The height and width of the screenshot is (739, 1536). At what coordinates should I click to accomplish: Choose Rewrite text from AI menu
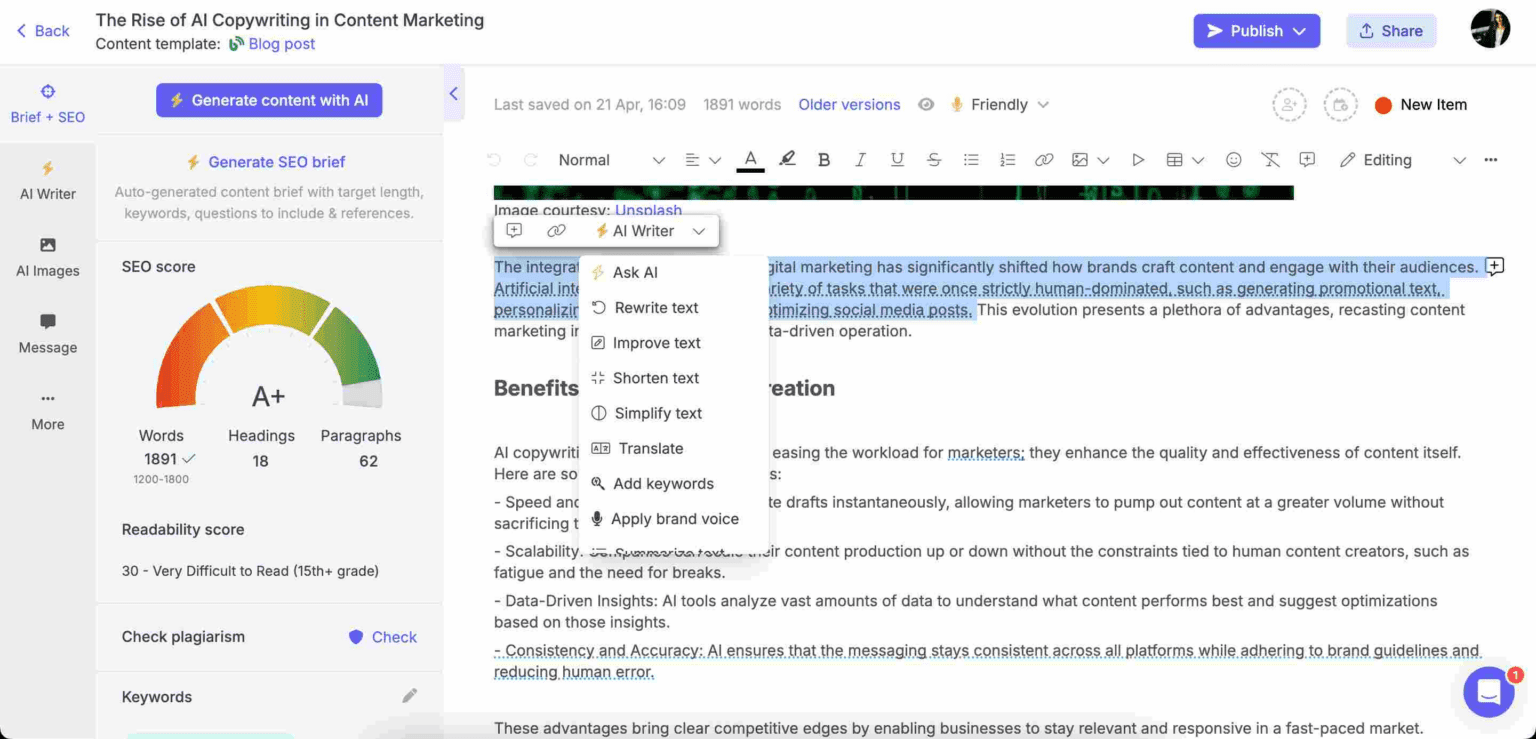[657, 307]
